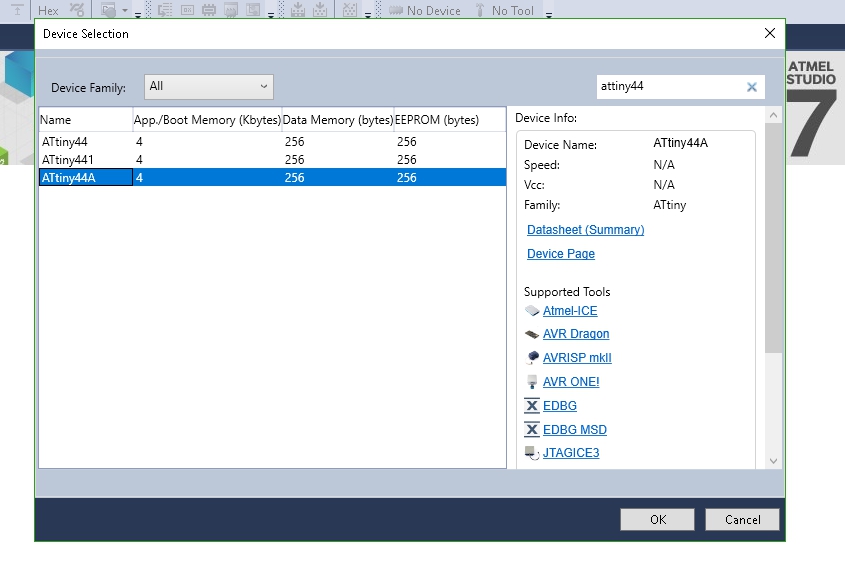This screenshot has width=845, height=580.
Task: Click No Device in main toolbar
Action: [x=425, y=10]
